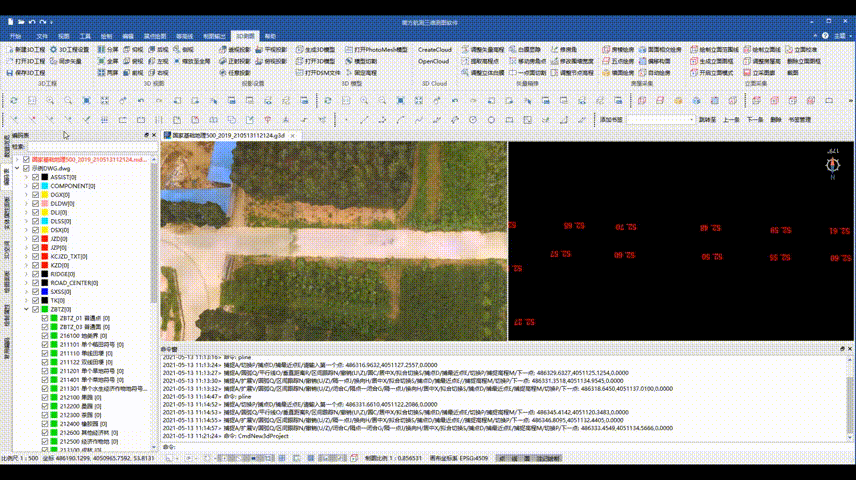Click the 书签管理 button
856x480 pixels.
[799, 119]
